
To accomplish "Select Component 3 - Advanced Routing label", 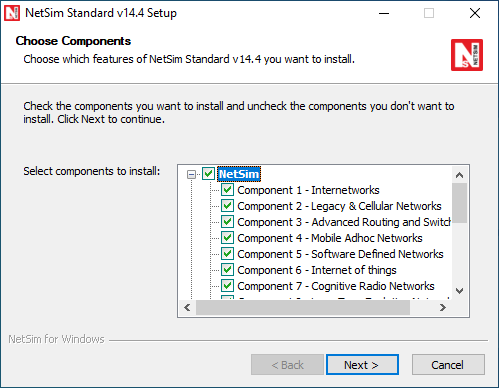I will click(x=344, y=222).
